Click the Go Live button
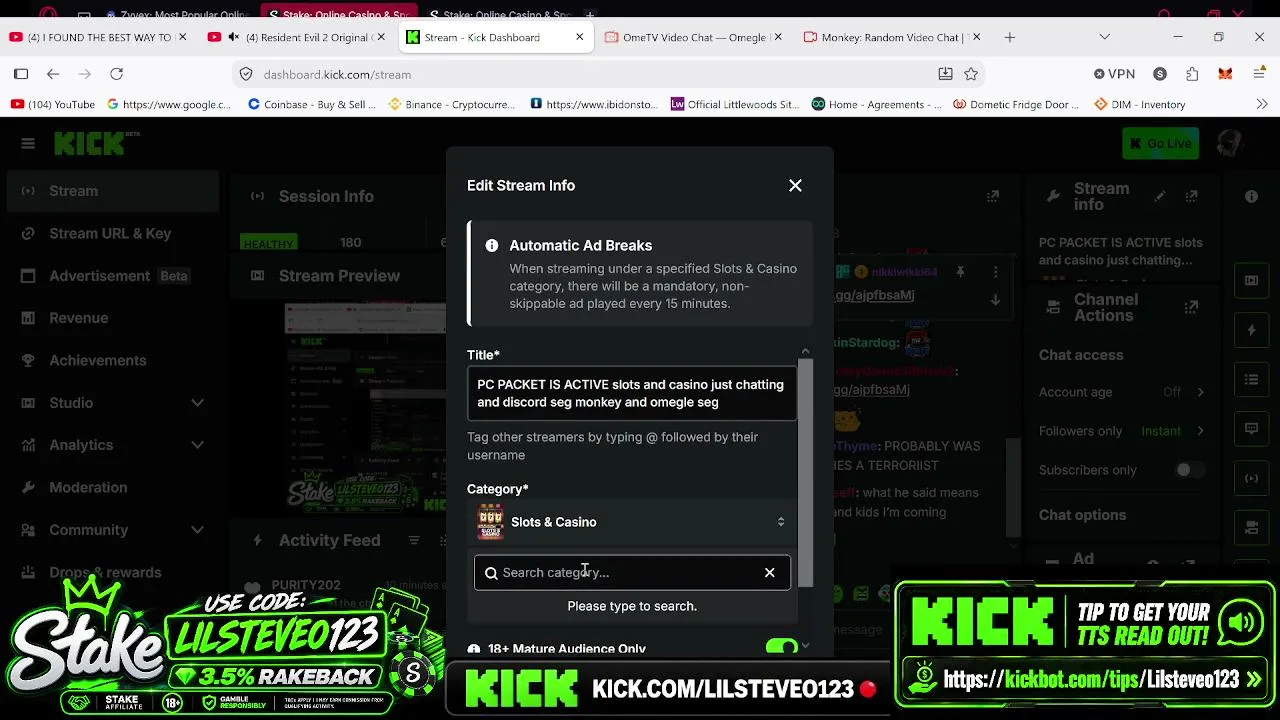Image resolution: width=1280 pixels, height=720 pixels. pos(1160,144)
